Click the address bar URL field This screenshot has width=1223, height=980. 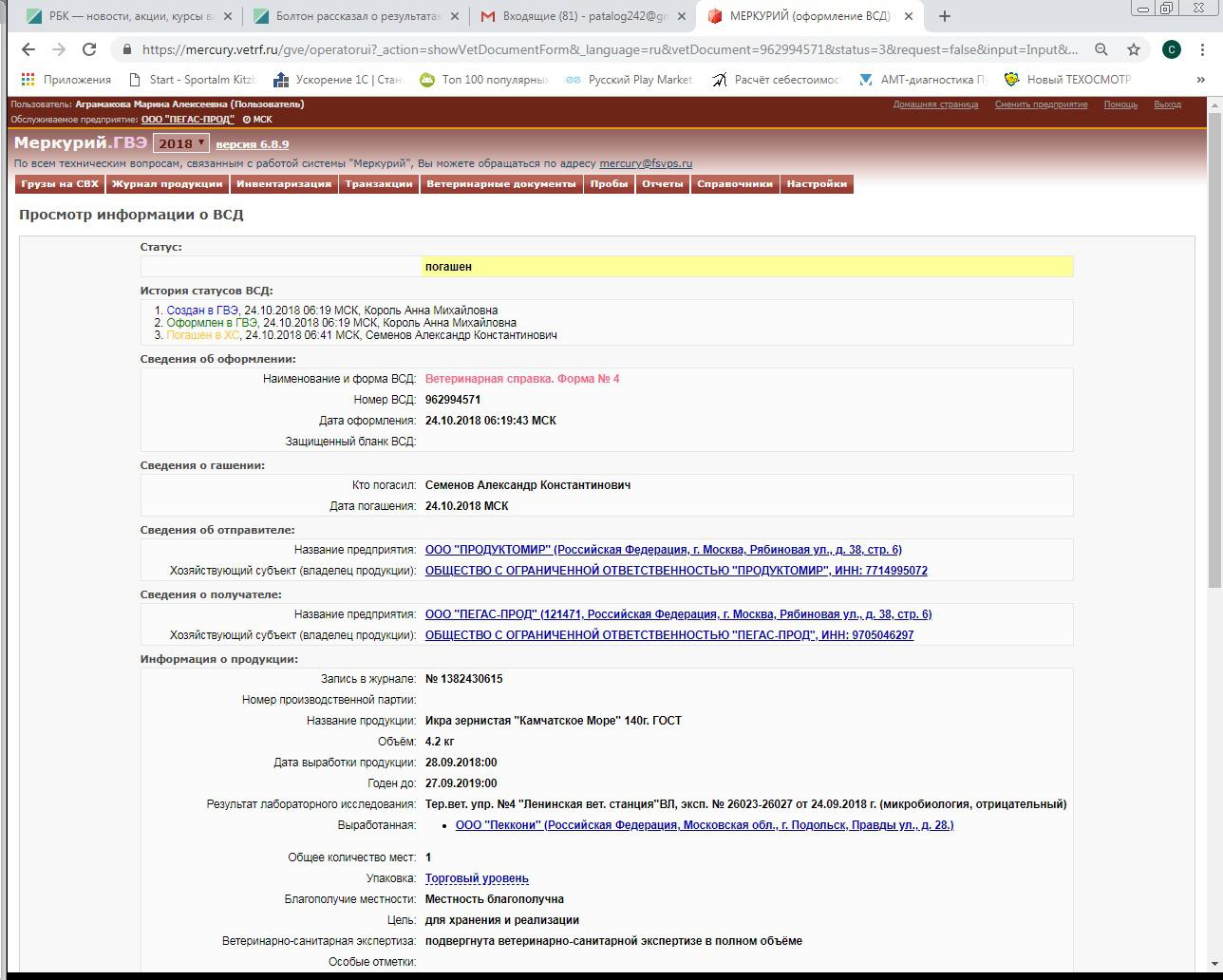(x=610, y=49)
